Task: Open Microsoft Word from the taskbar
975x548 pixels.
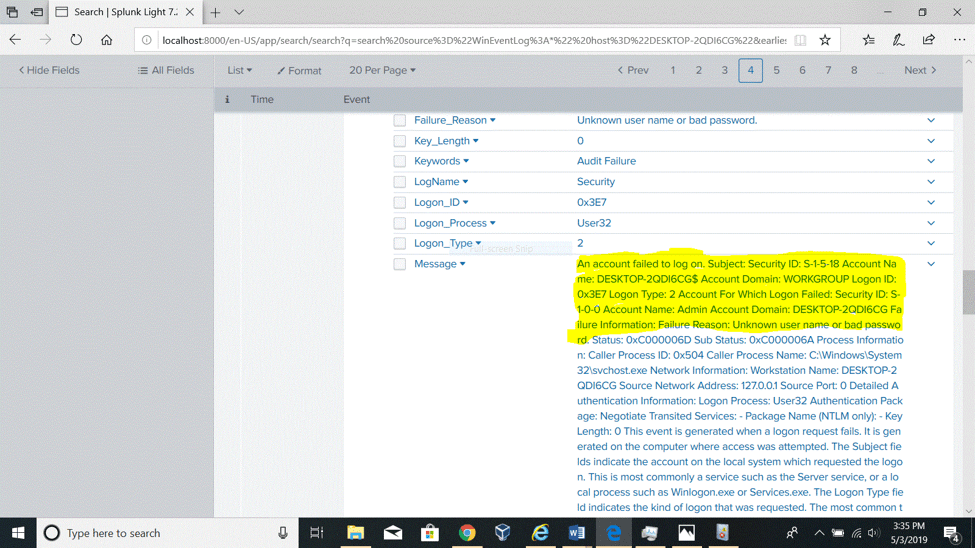Action: [576, 533]
